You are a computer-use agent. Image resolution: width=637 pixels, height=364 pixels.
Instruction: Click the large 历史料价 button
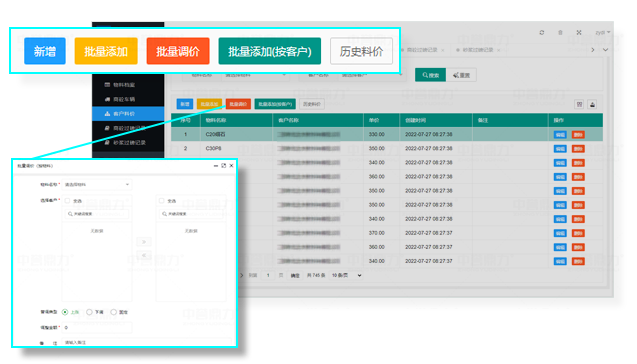362,51
